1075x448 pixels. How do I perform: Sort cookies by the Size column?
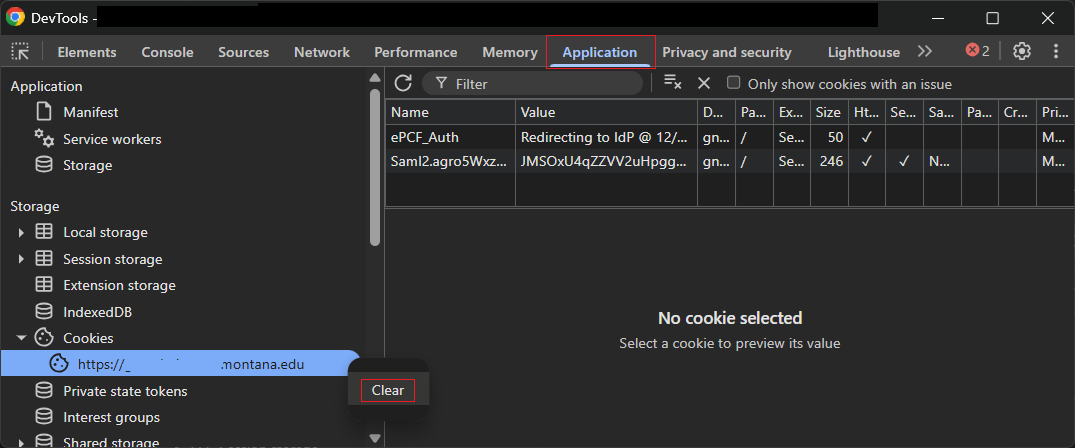tap(828, 113)
